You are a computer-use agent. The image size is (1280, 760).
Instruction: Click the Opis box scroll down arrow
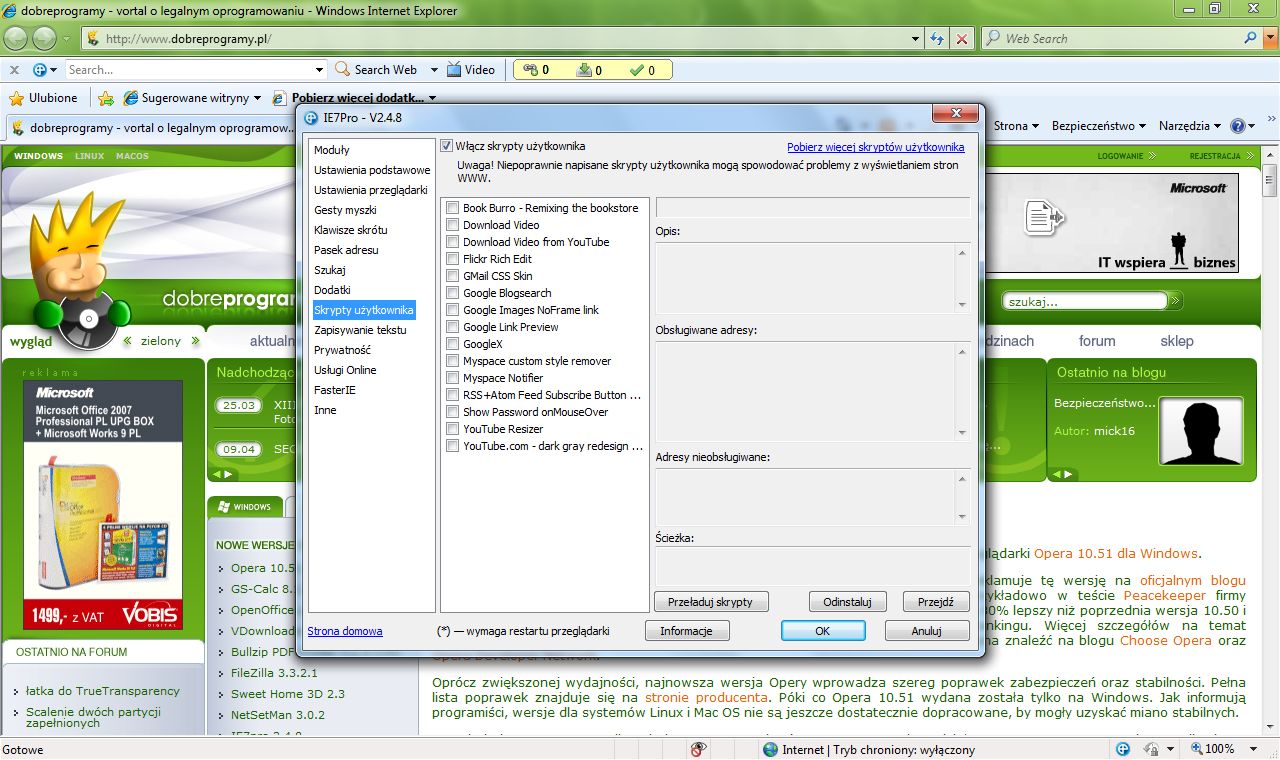point(962,304)
